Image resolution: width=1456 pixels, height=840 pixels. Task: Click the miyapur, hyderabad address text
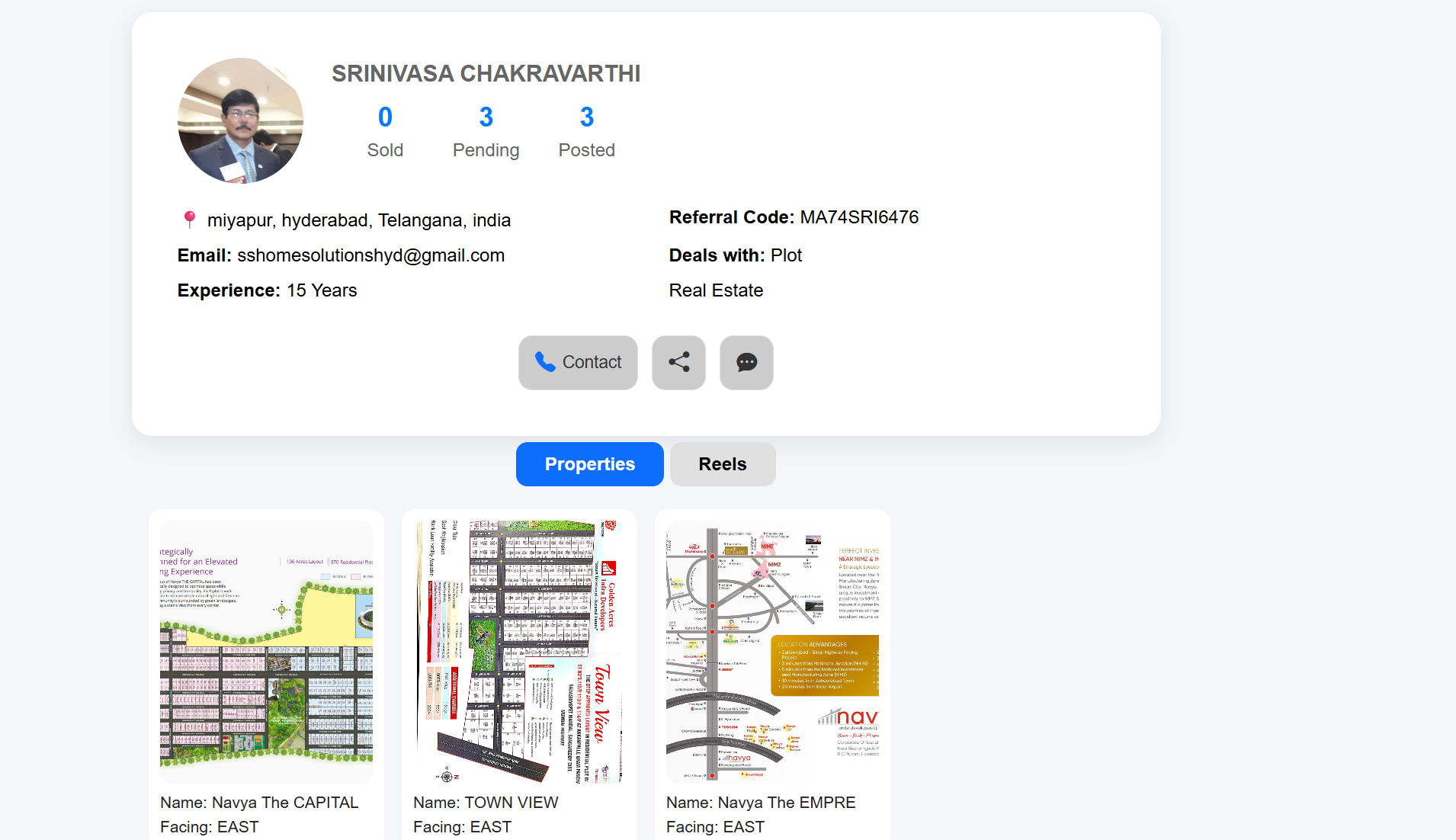tap(358, 220)
